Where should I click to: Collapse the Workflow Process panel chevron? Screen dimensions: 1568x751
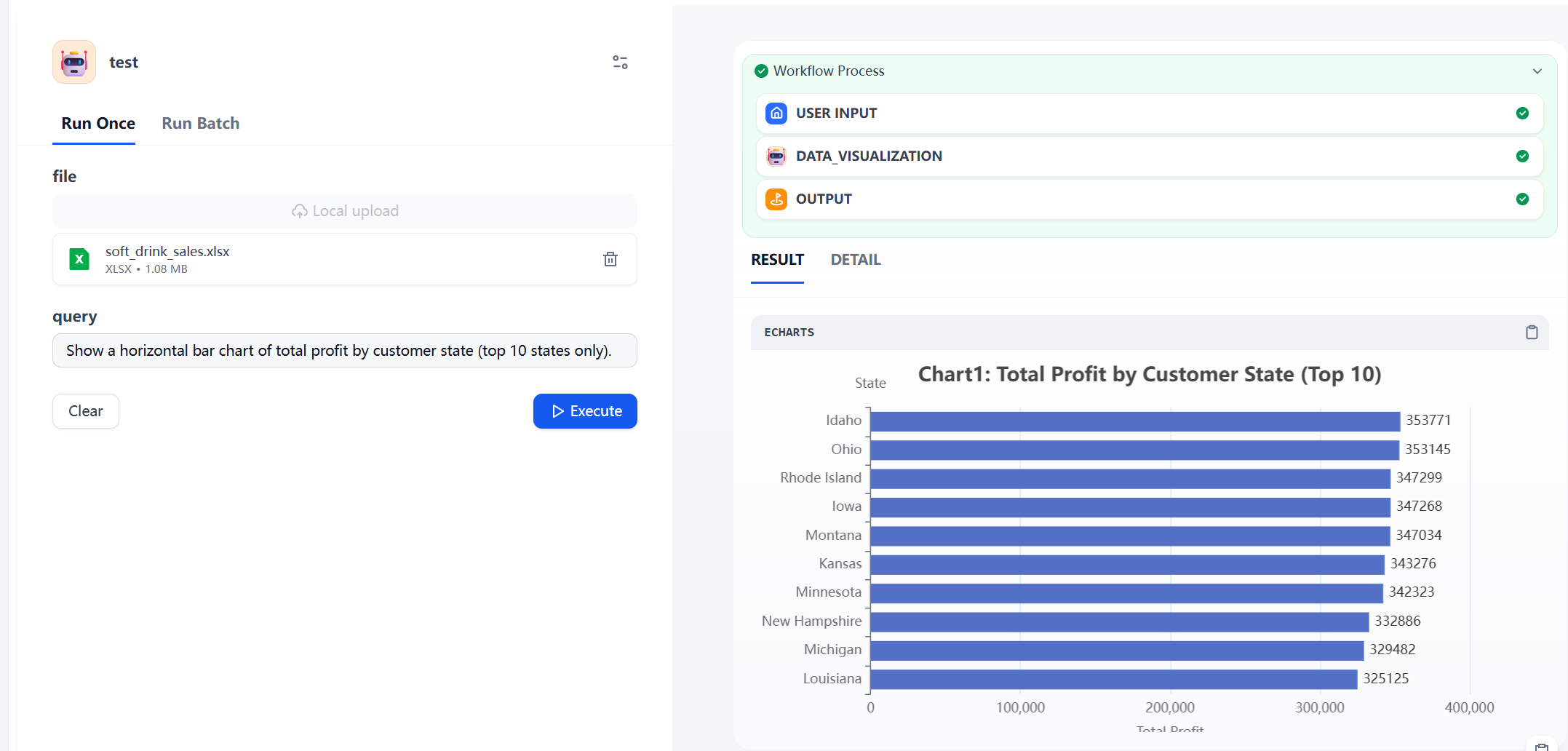[x=1537, y=71]
